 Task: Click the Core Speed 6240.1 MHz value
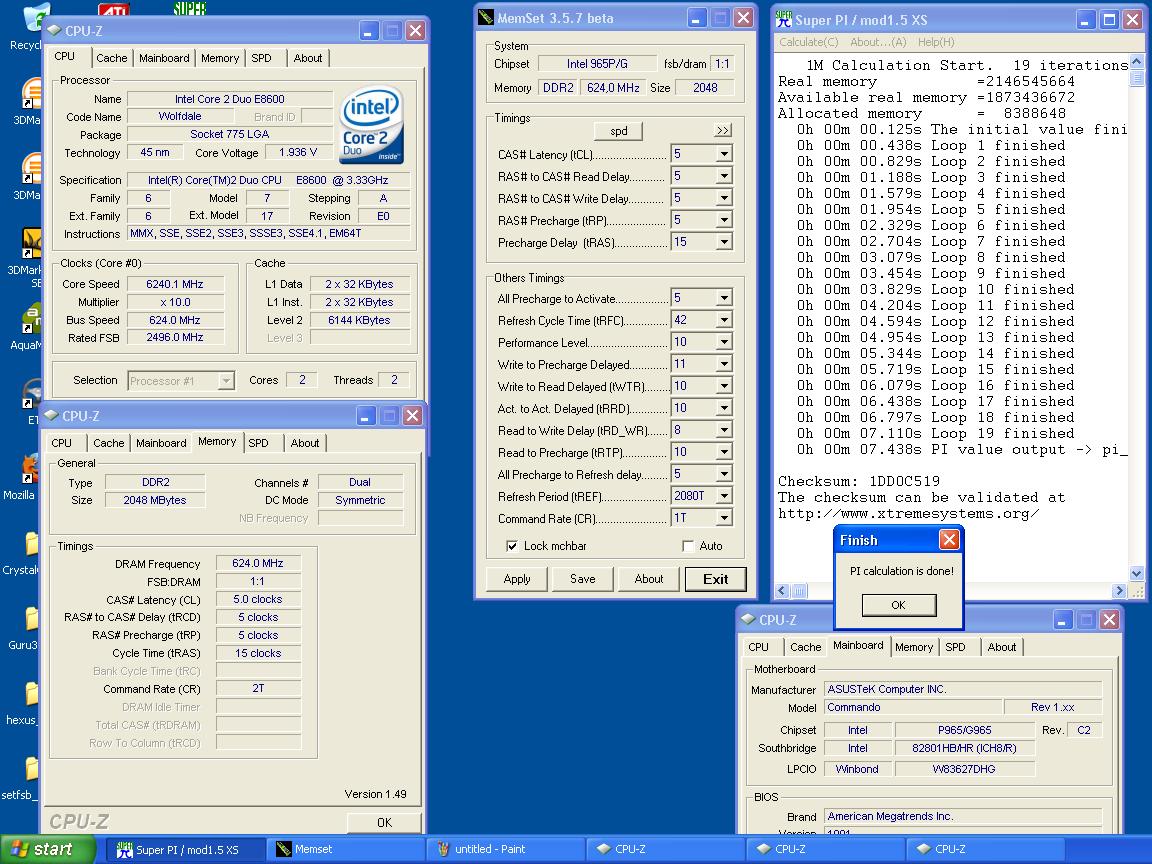[x=175, y=284]
